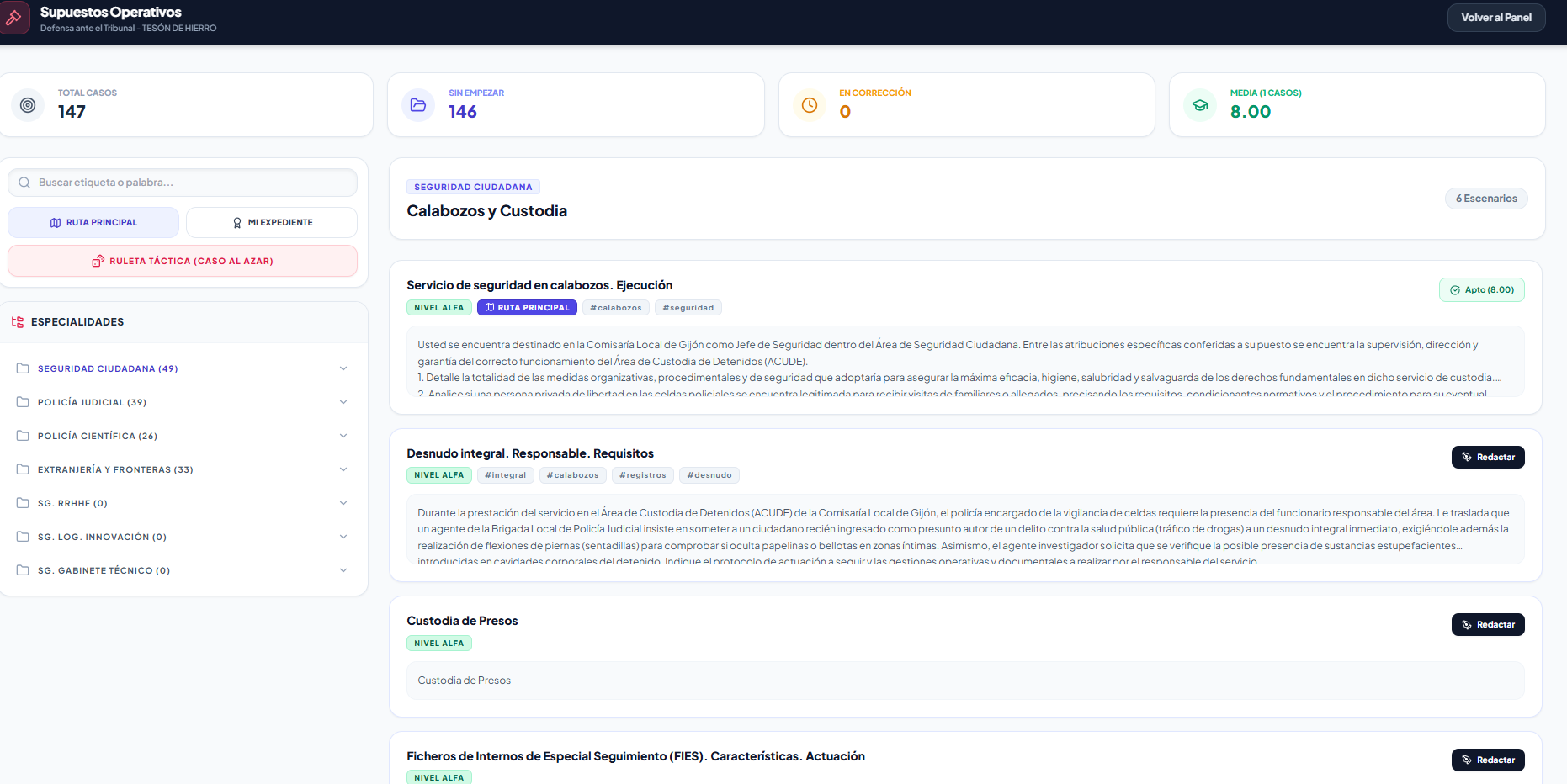Image resolution: width=1567 pixels, height=784 pixels.
Task: Click the folder icon next to SG. RRHHF
Action: [23, 503]
